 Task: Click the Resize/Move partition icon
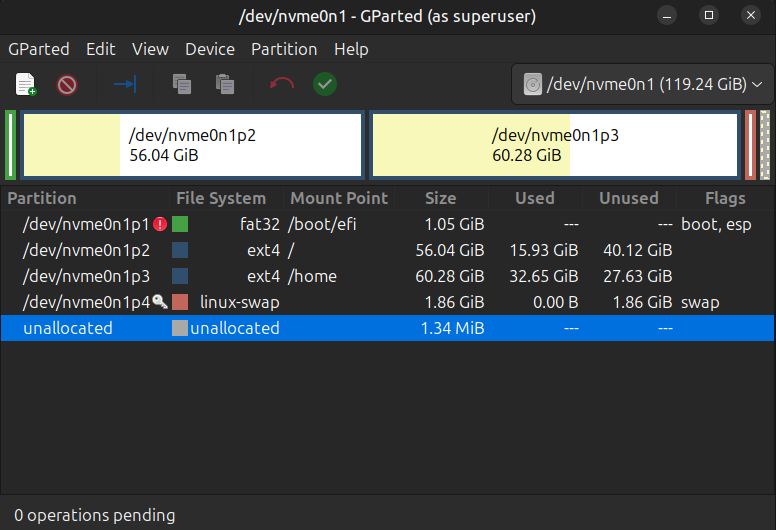click(125, 85)
